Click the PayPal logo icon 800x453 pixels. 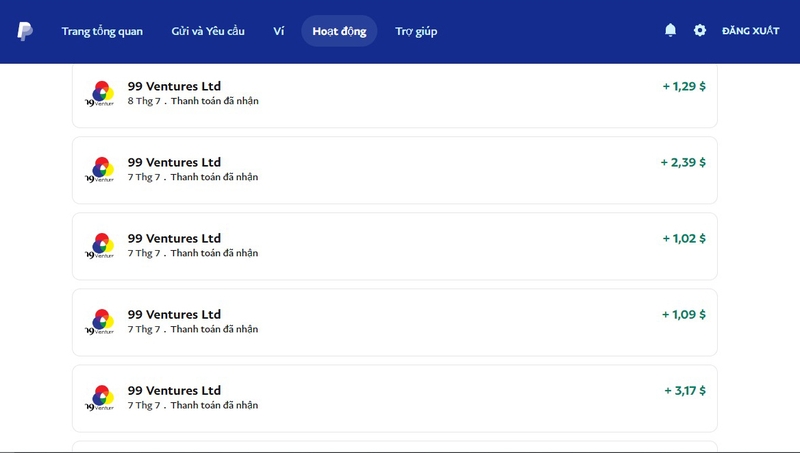coord(25,31)
